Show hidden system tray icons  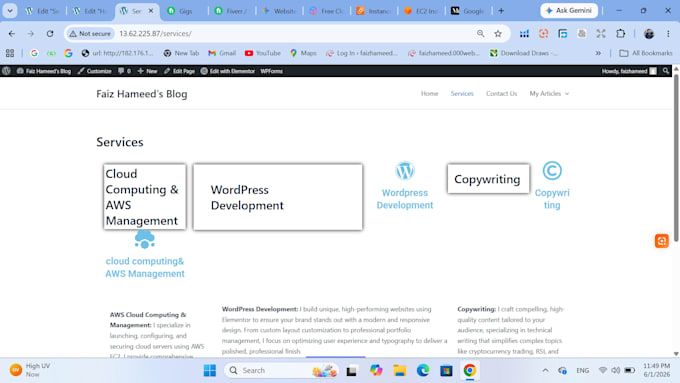545,370
